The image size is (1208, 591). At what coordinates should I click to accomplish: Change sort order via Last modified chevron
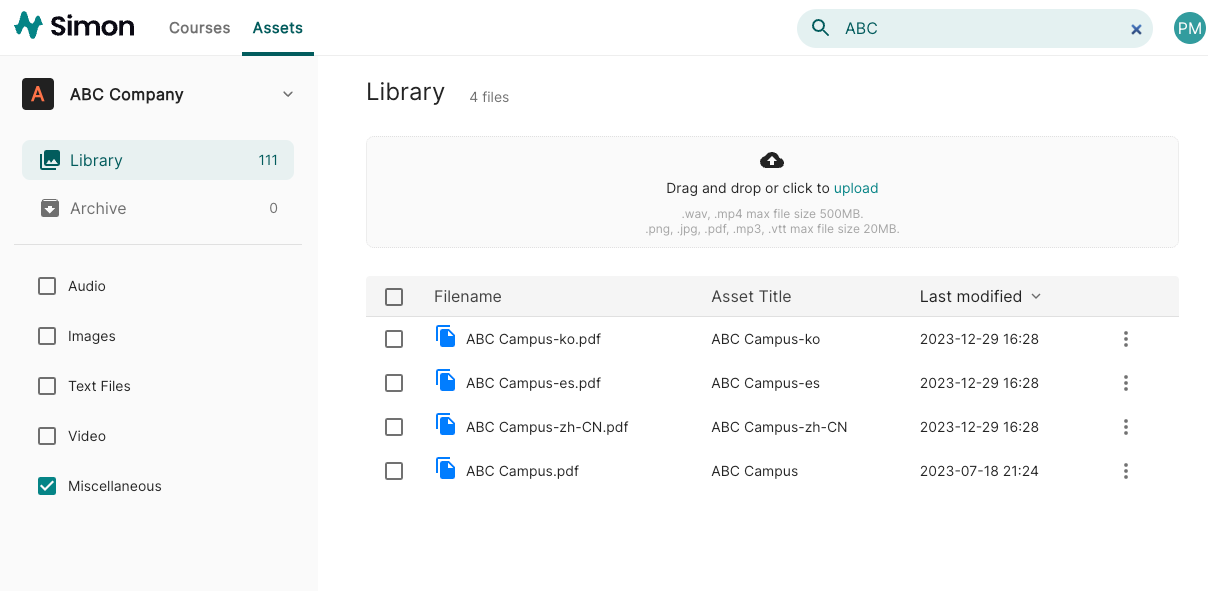coord(1035,296)
